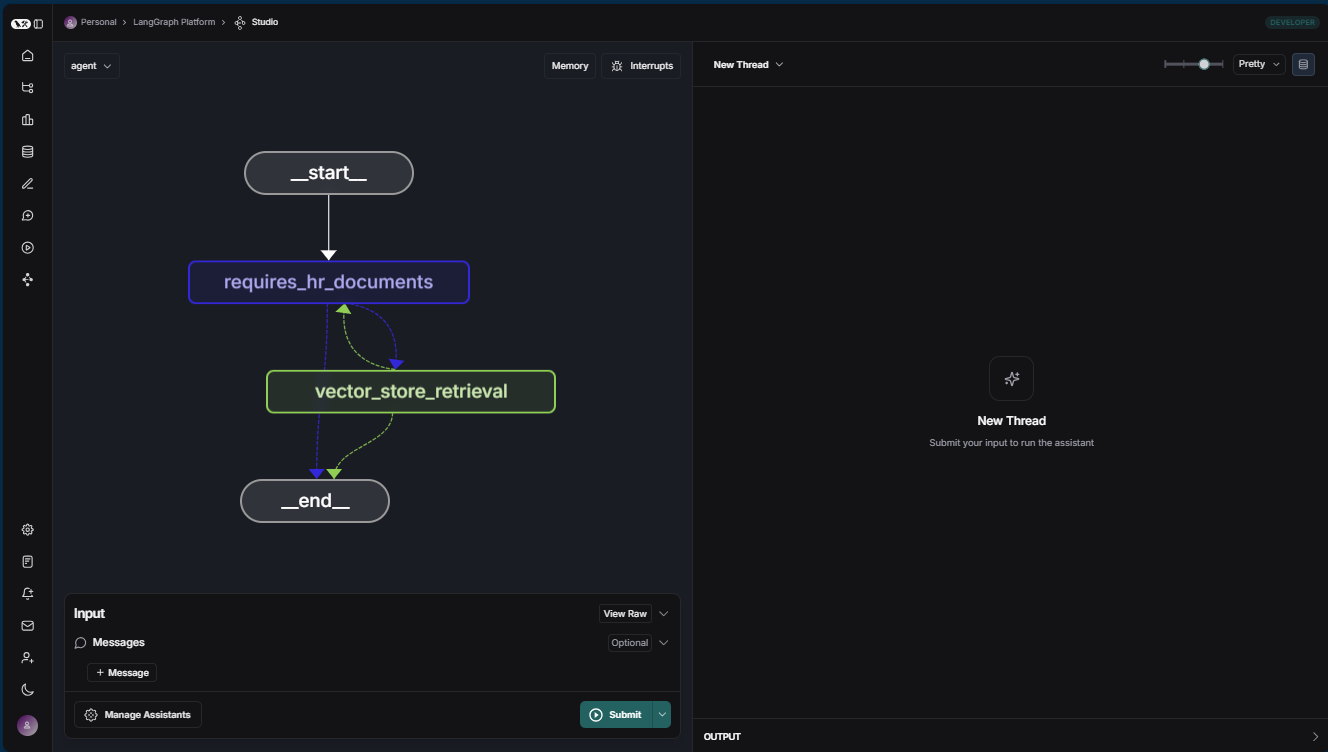Select the vector_store_retrieval node
This screenshot has width=1328, height=752.
tap(410, 391)
